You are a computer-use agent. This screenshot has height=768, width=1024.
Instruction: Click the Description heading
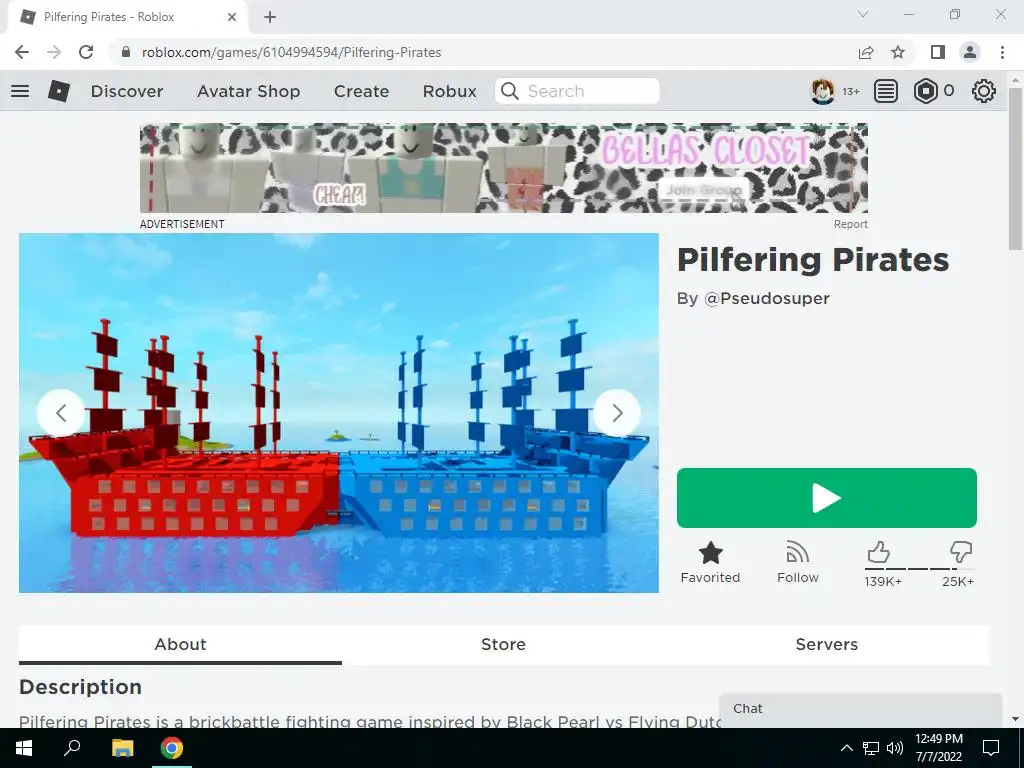coord(80,687)
